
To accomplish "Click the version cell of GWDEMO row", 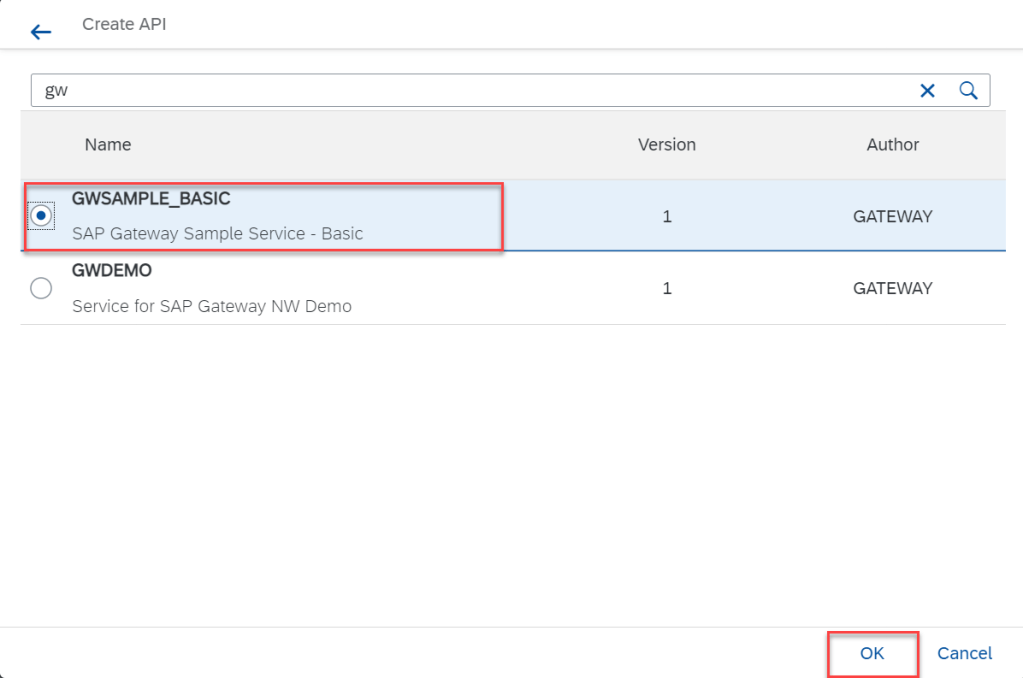I will [667, 288].
